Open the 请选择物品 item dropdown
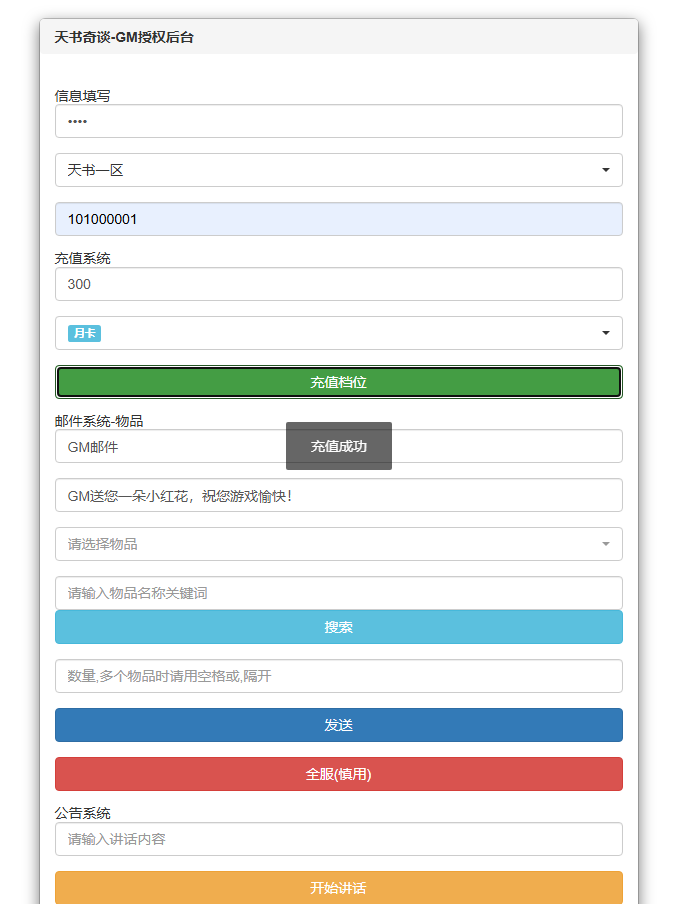The width and height of the screenshot is (678, 904). pyautogui.click(x=338, y=544)
